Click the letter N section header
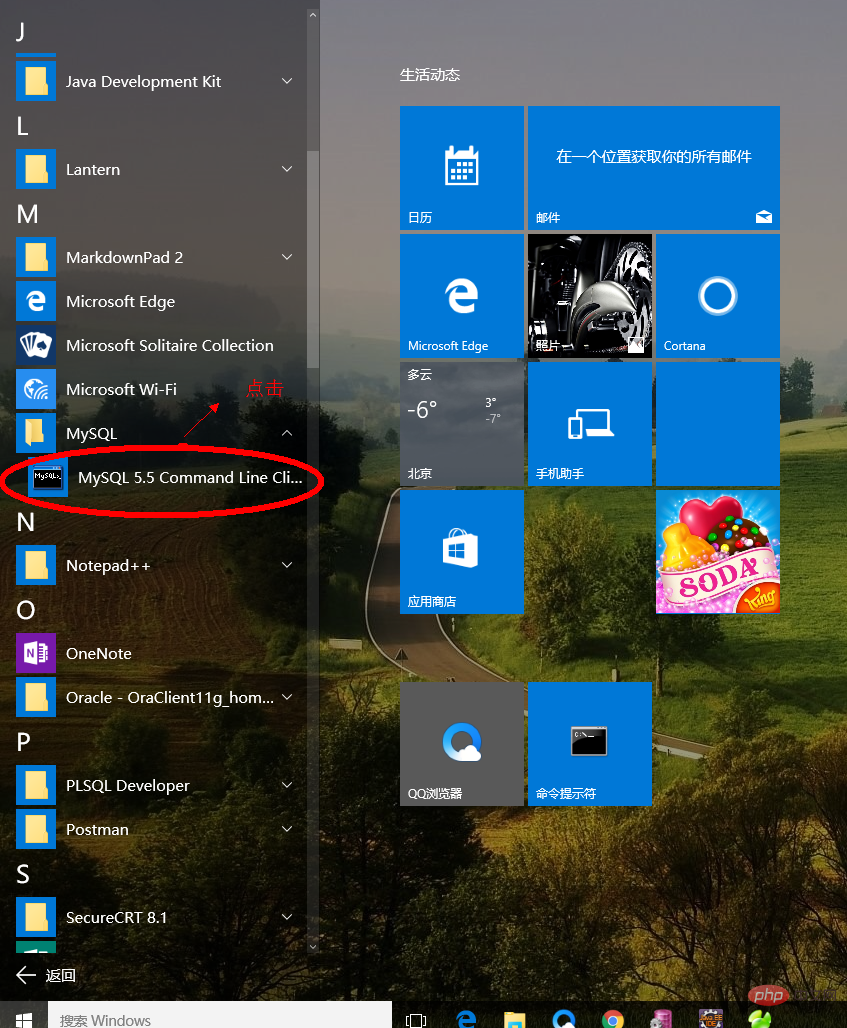 26,523
